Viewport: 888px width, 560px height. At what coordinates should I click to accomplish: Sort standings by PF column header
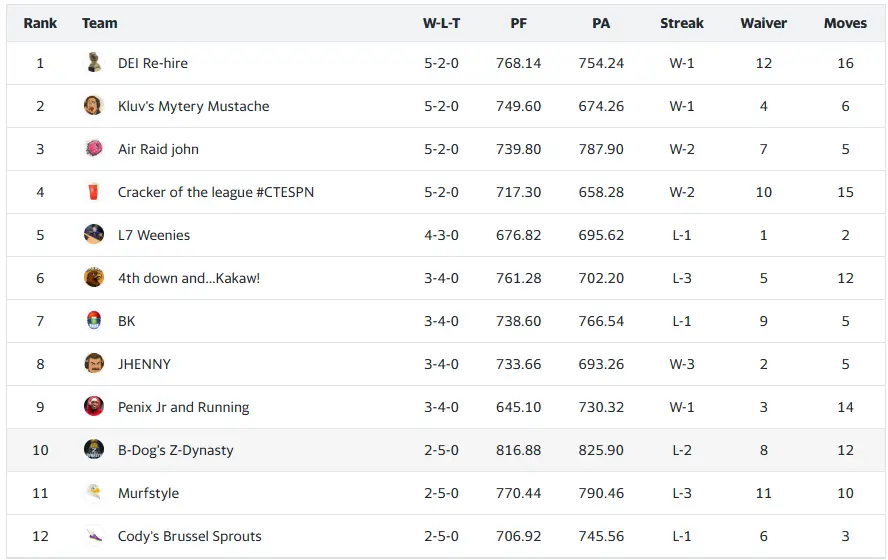coord(518,23)
